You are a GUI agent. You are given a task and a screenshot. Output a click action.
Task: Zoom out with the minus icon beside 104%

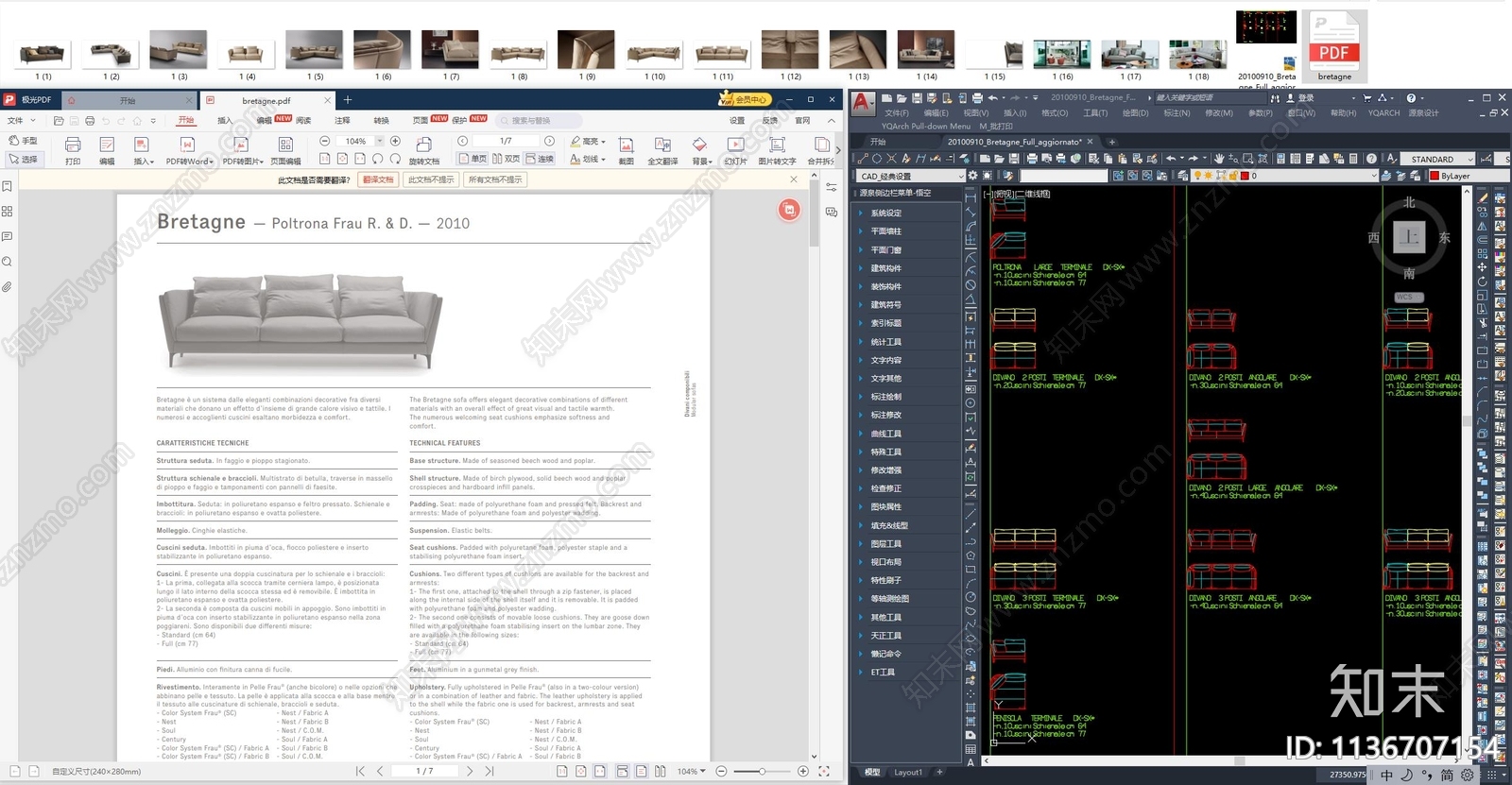325,141
